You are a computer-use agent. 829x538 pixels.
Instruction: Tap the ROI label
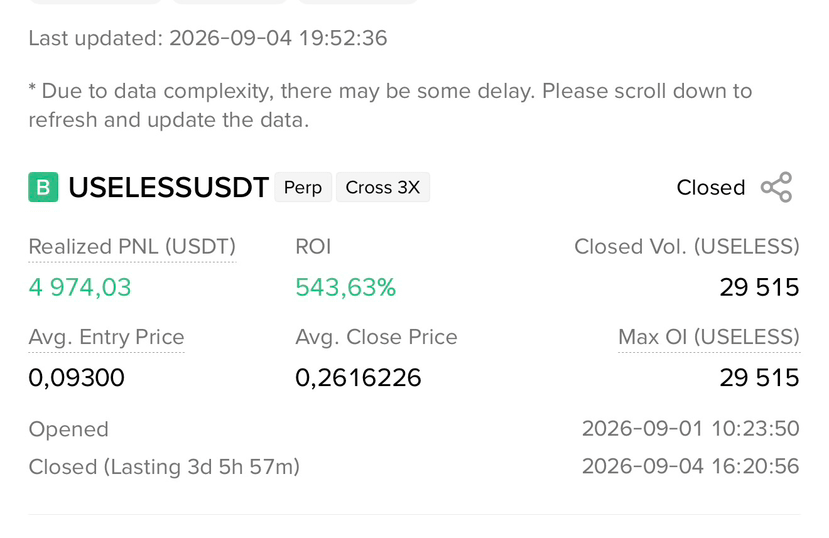(314, 247)
